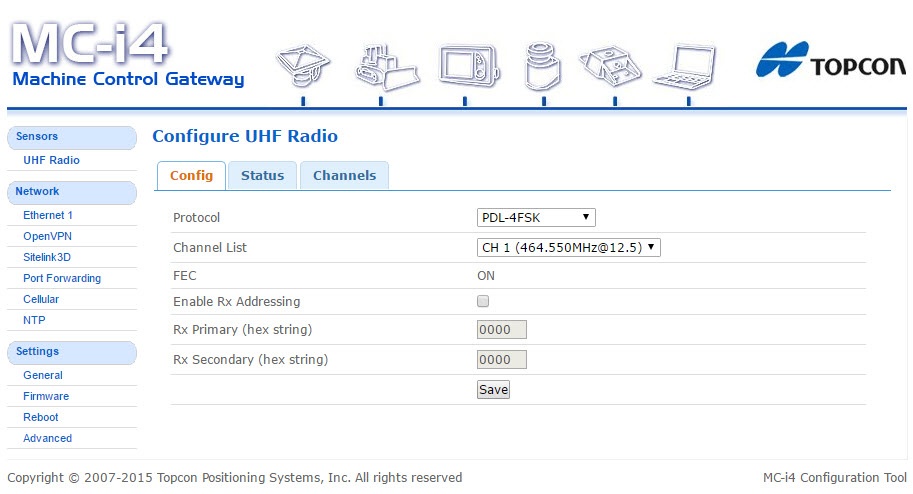Screen dimensions: 913x494
Task: Focus the Rx Secondary hex string field
Action: click(501, 359)
